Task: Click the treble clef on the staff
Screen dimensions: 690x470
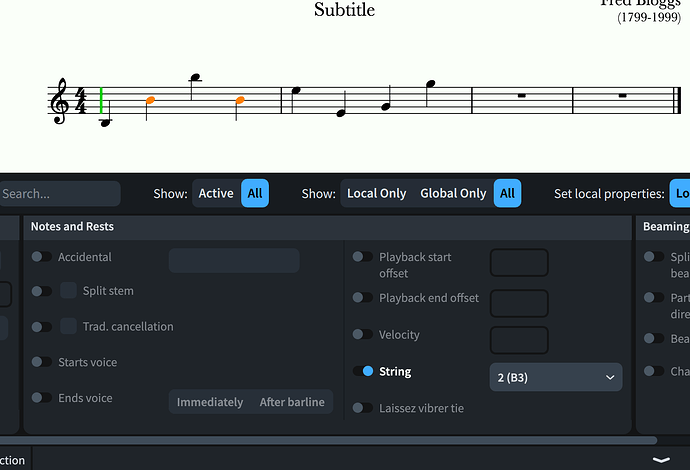Action: pyautogui.click(x=60, y=102)
